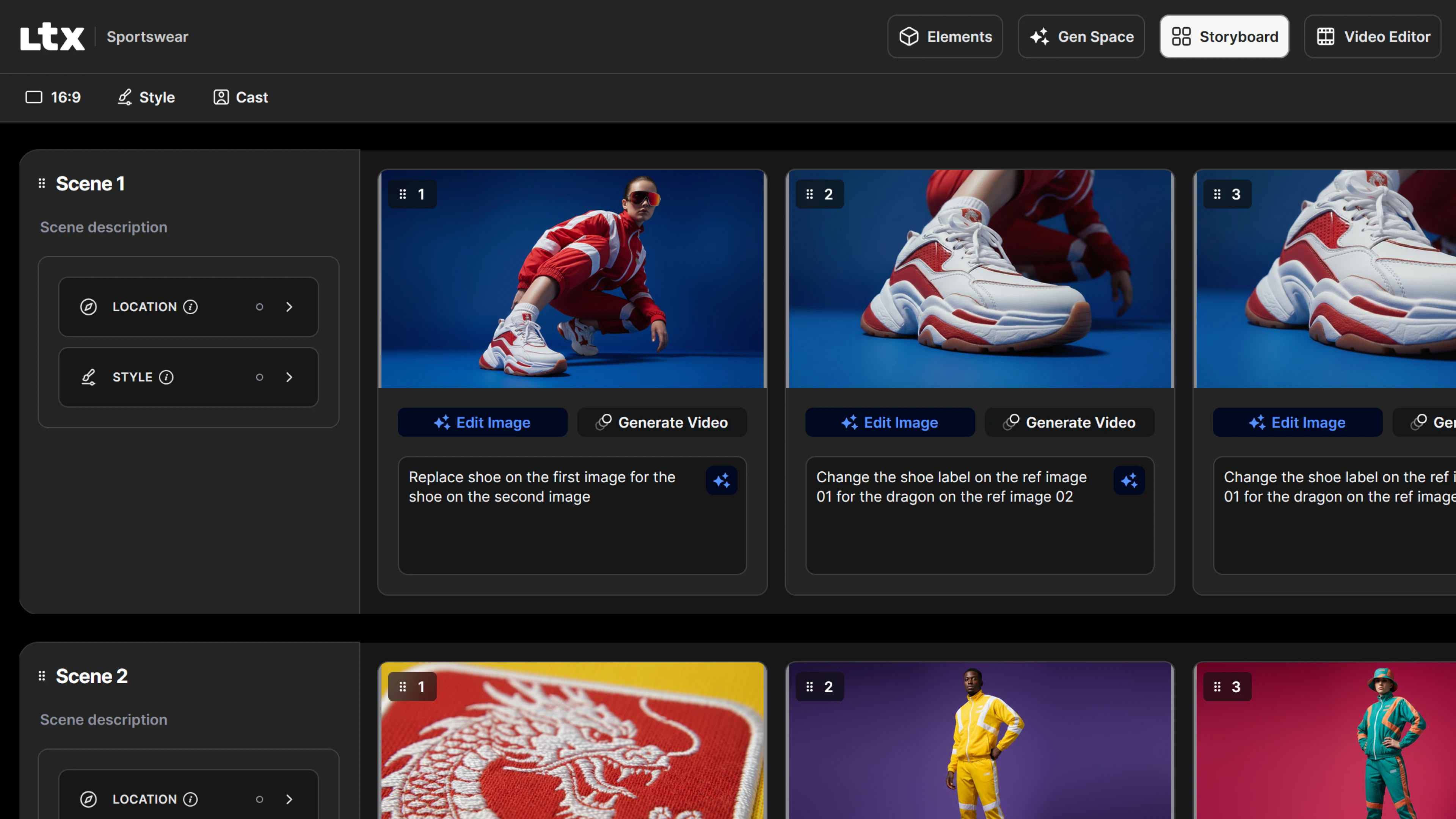Screen dimensions: 1456x819
Task: Open the 16:9 aspect ratio selector
Action: tap(53, 97)
